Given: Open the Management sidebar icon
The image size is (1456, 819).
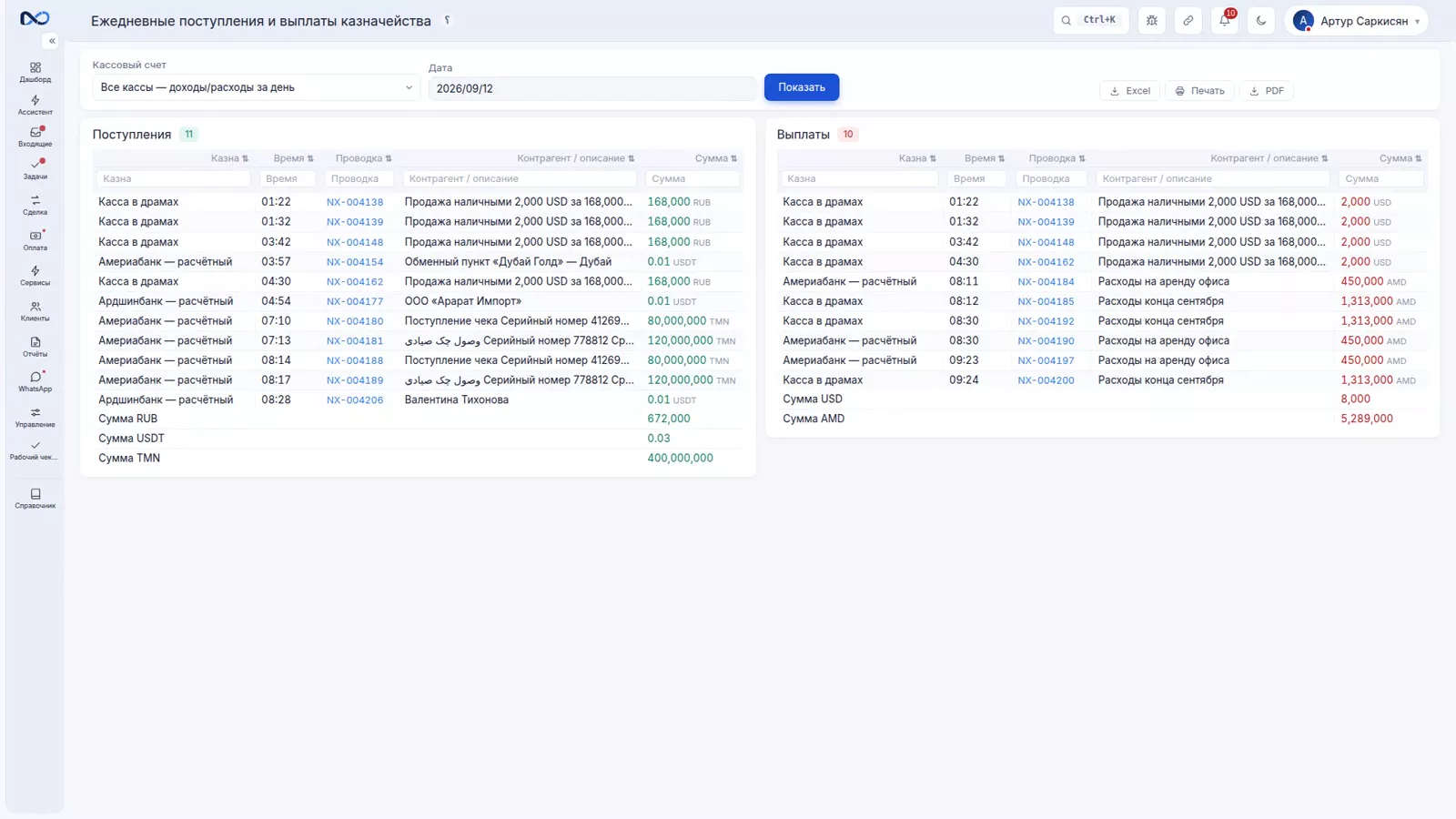Looking at the screenshot, I should 35,417.
